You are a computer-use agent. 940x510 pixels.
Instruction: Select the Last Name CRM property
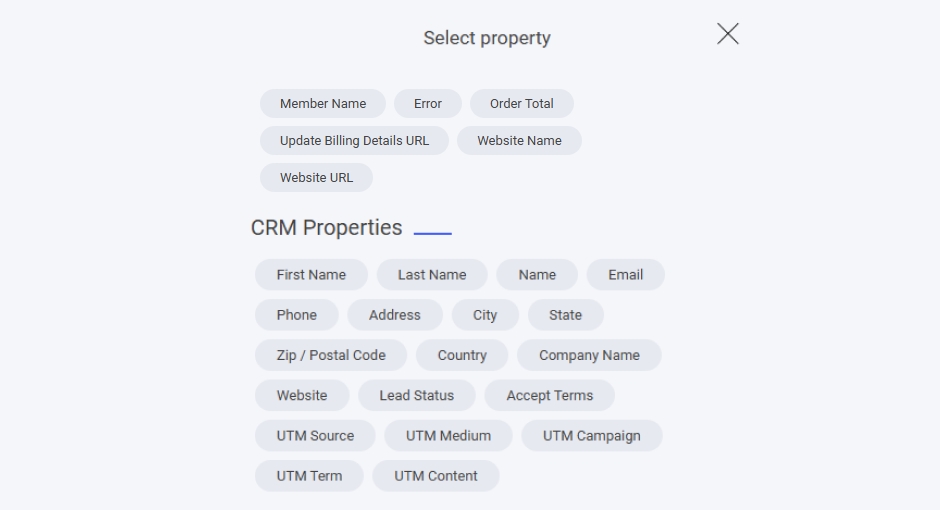pos(431,275)
